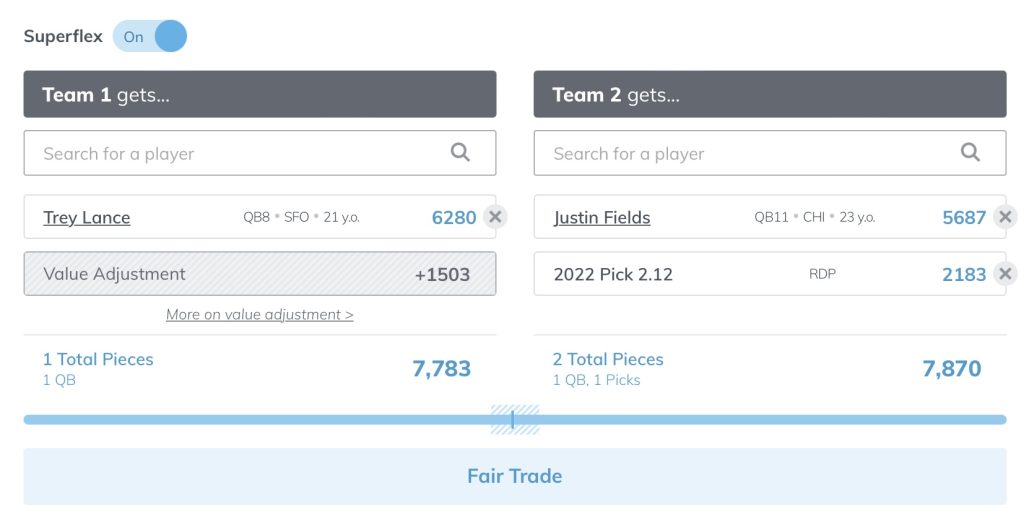
Task: Click the Team 1 search magnifier icon
Action: pyautogui.click(x=460, y=152)
